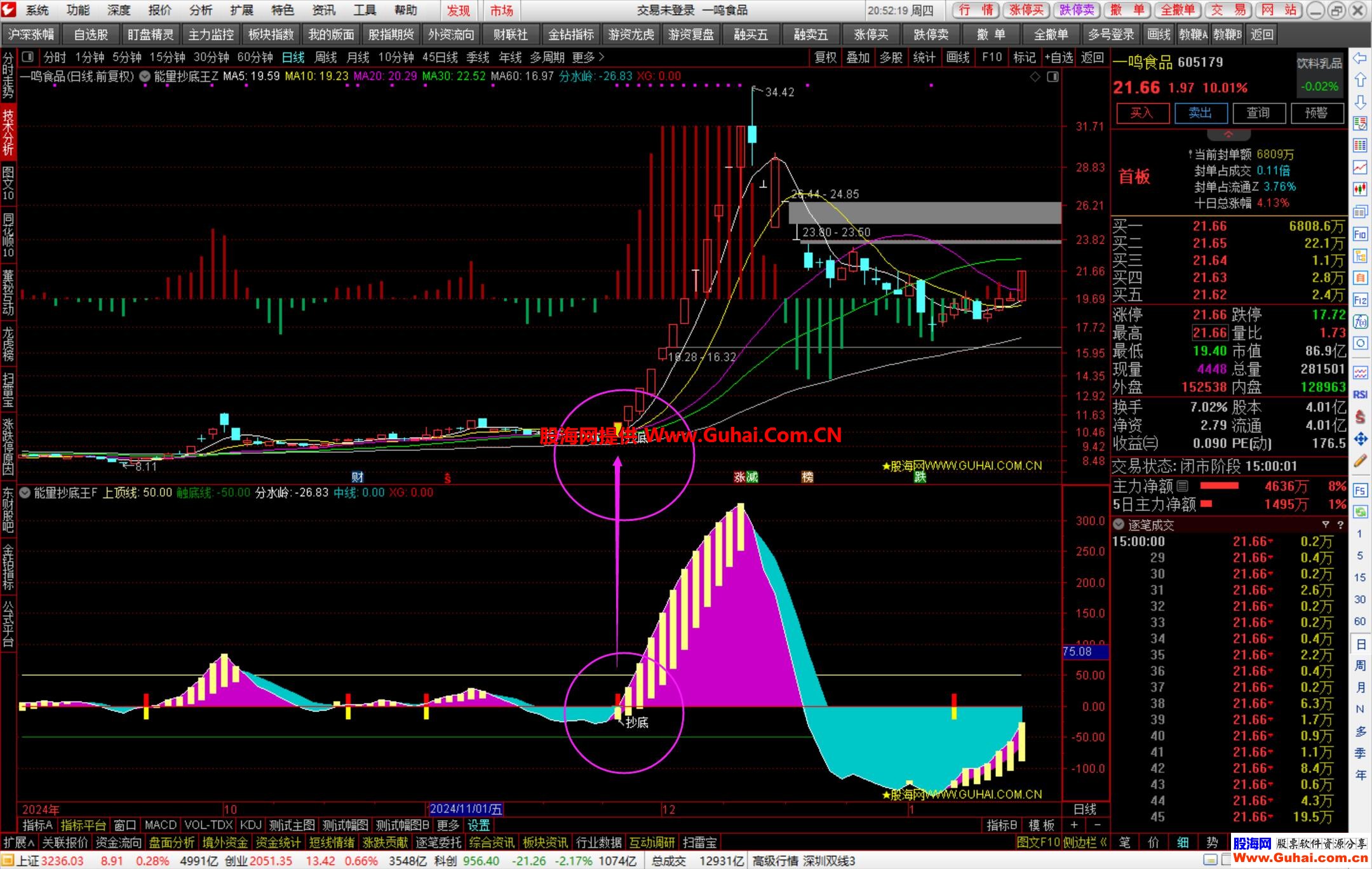Toggle the main chart indicator dropdown circle
1372x869 pixels.
click(x=145, y=76)
